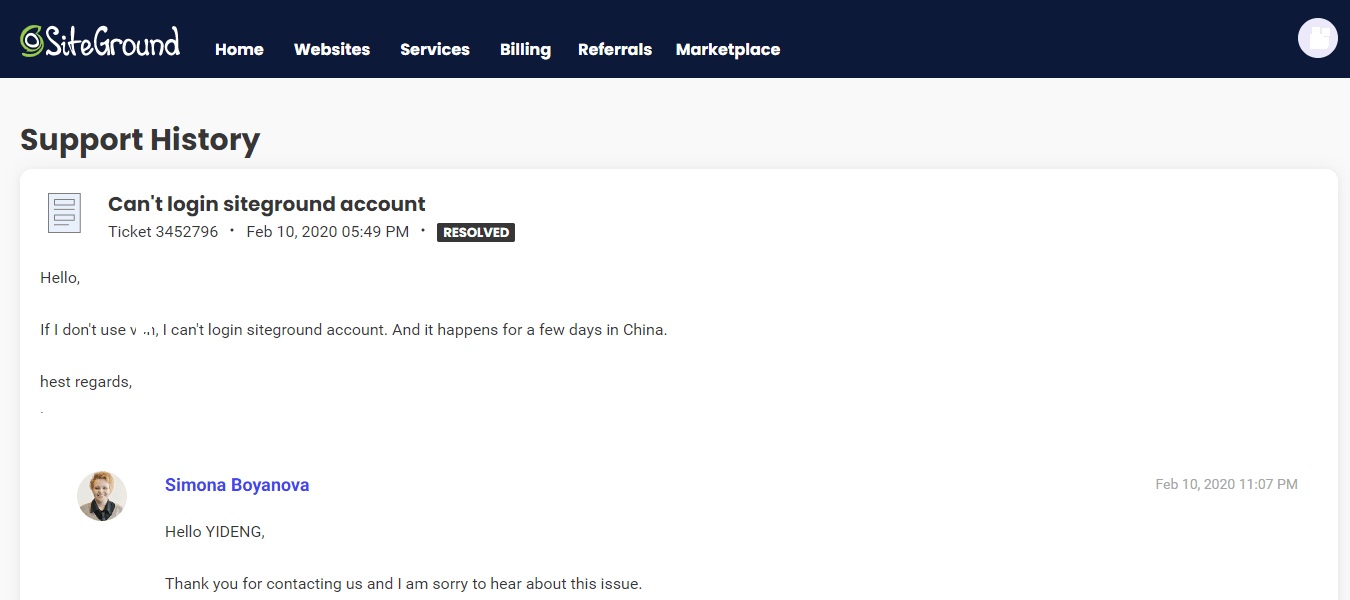Select the Ticket 3452796 number text
The image size is (1350, 600).
[x=163, y=232]
